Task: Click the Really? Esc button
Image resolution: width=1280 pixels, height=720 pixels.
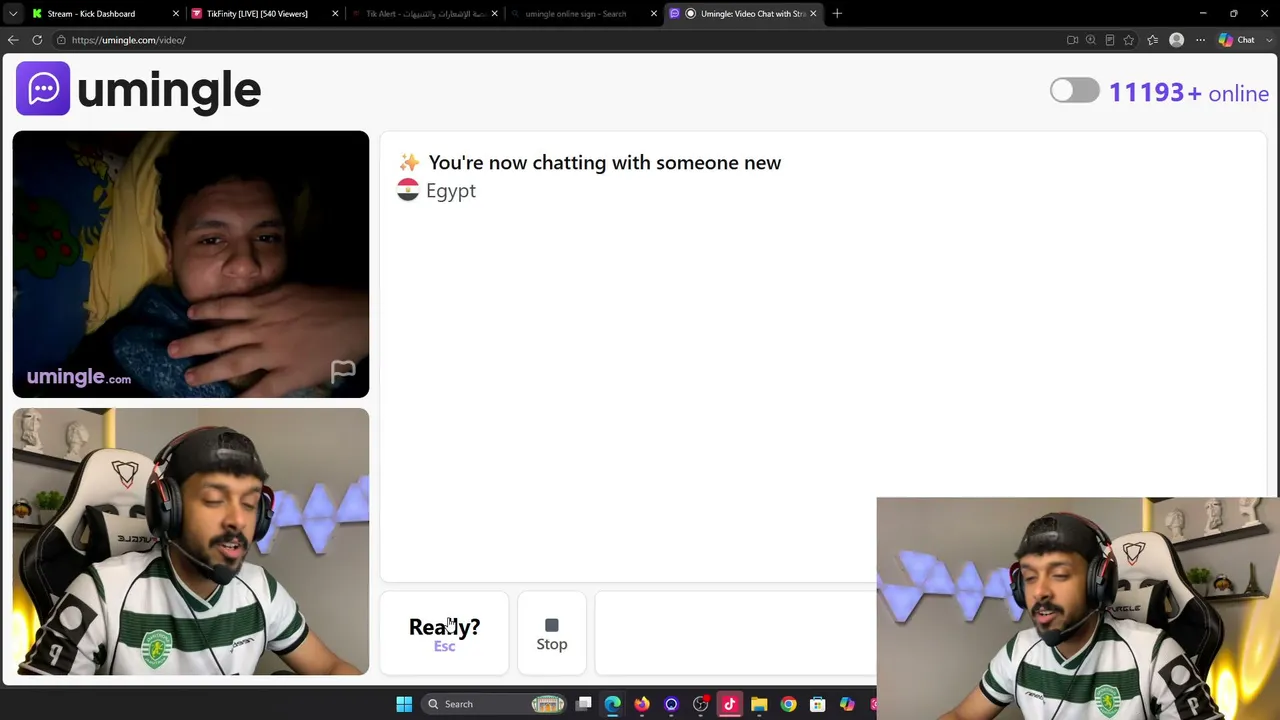Action: [x=444, y=634]
